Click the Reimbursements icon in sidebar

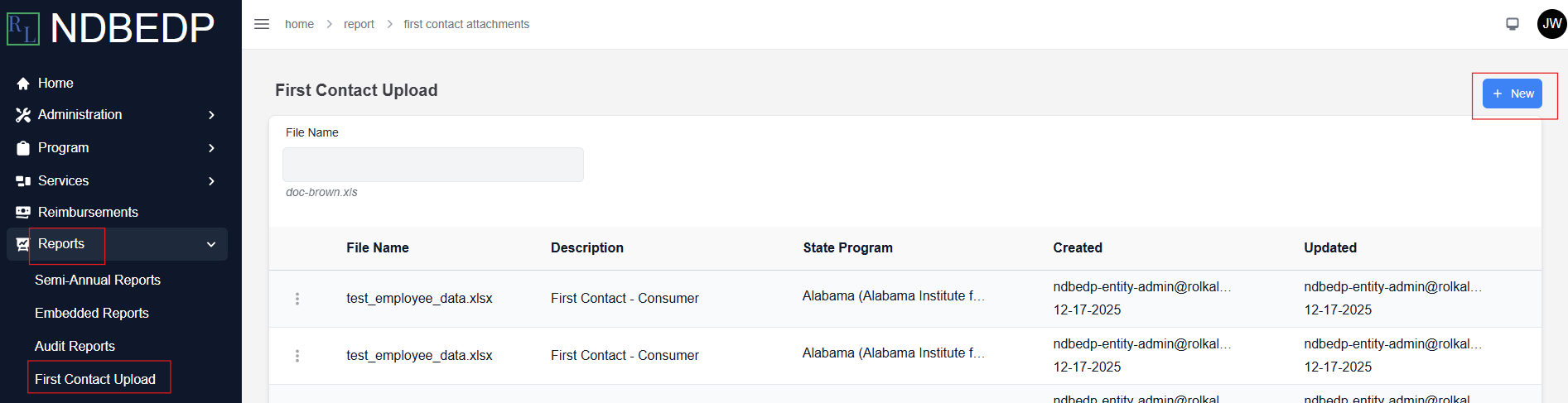[23, 213]
